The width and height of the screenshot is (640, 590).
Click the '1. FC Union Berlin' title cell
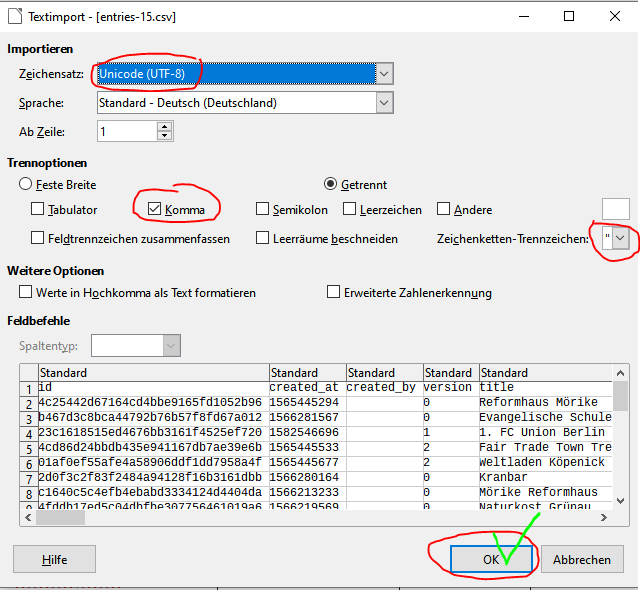pyautogui.click(x=546, y=433)
